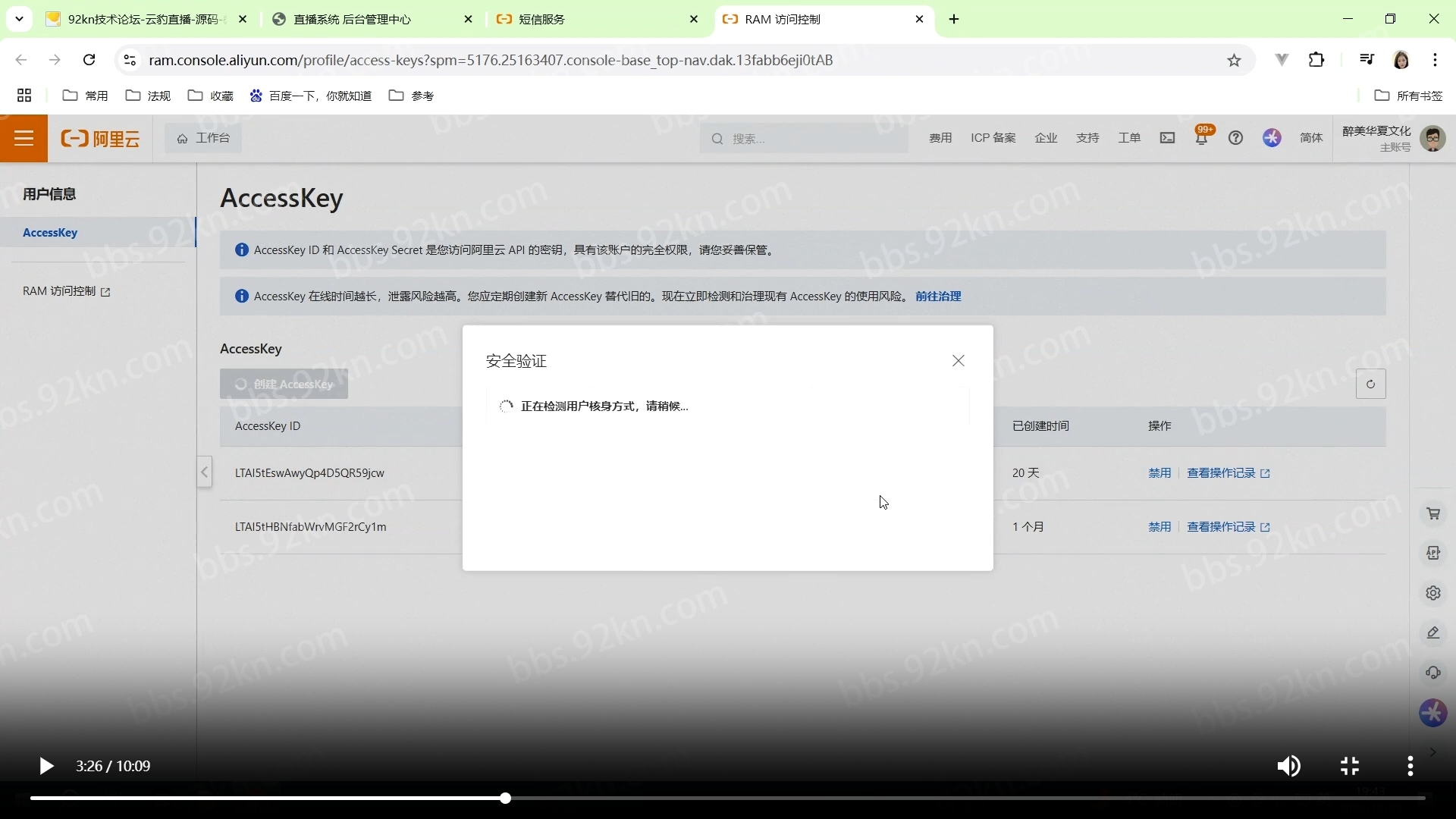Open the help question-mark icon
This screenshot has width=1456, height=819.
[x=1236, y=138]
